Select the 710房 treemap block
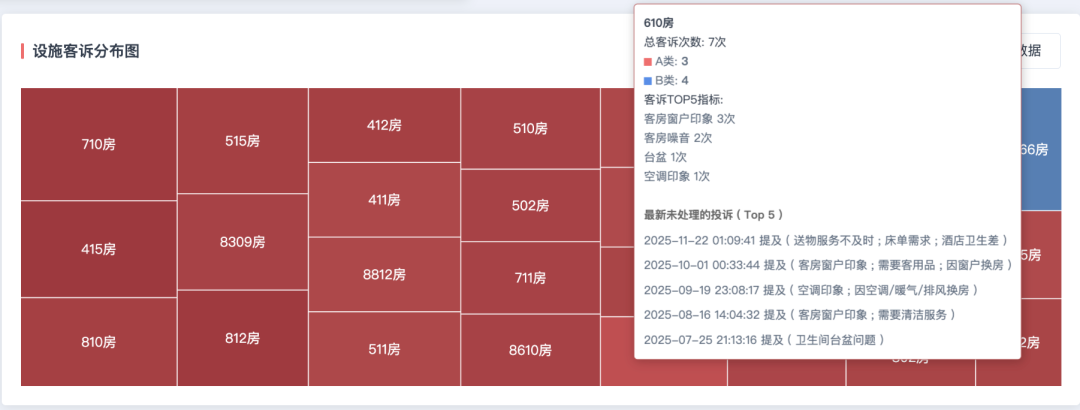1080x410 pixels. coord(99,144)
